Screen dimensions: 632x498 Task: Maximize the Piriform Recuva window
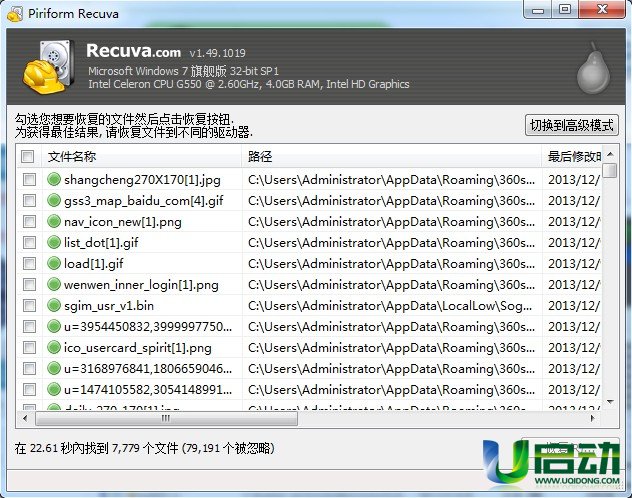point(565,9)
